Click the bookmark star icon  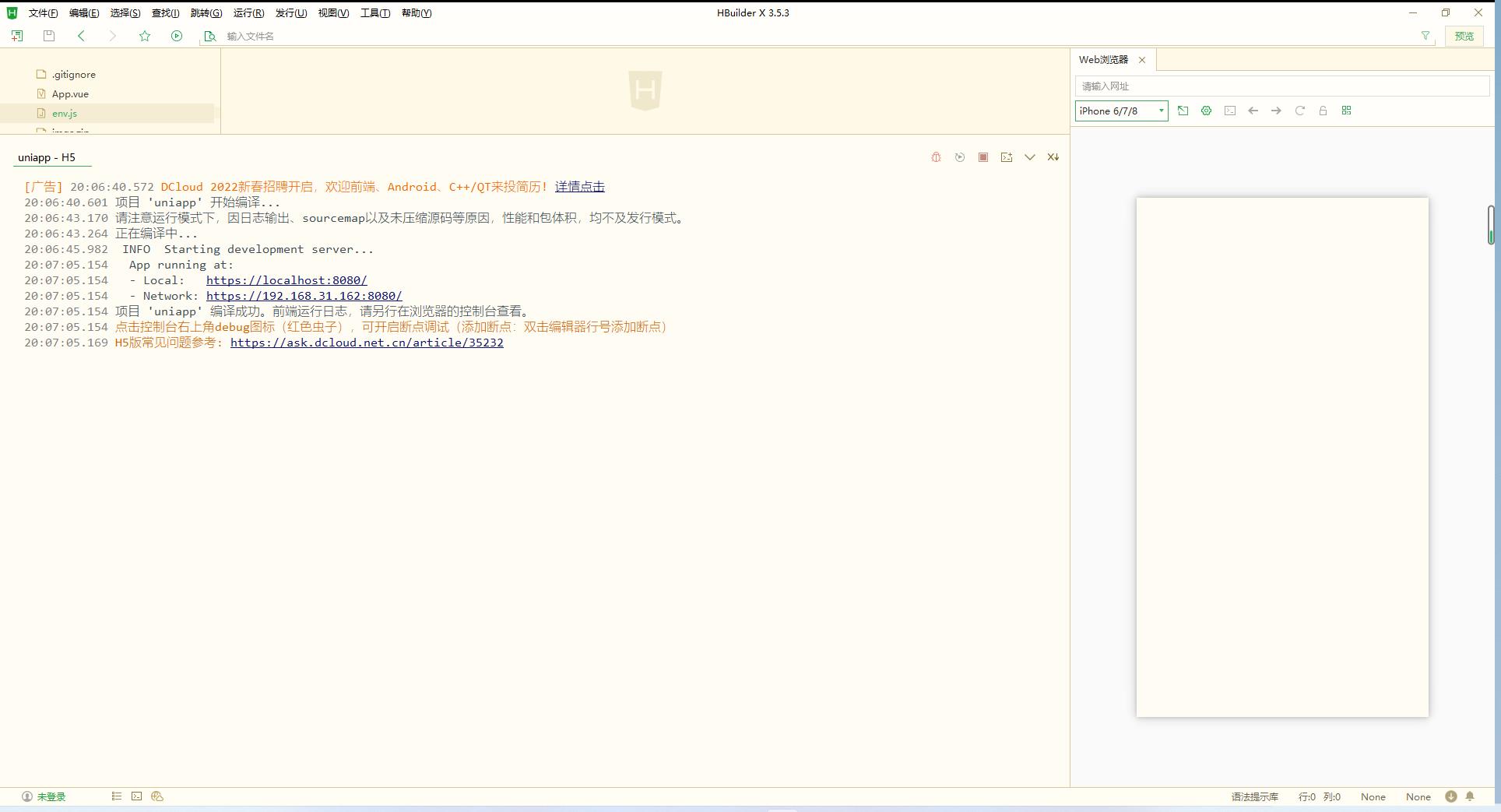(145, 36)
